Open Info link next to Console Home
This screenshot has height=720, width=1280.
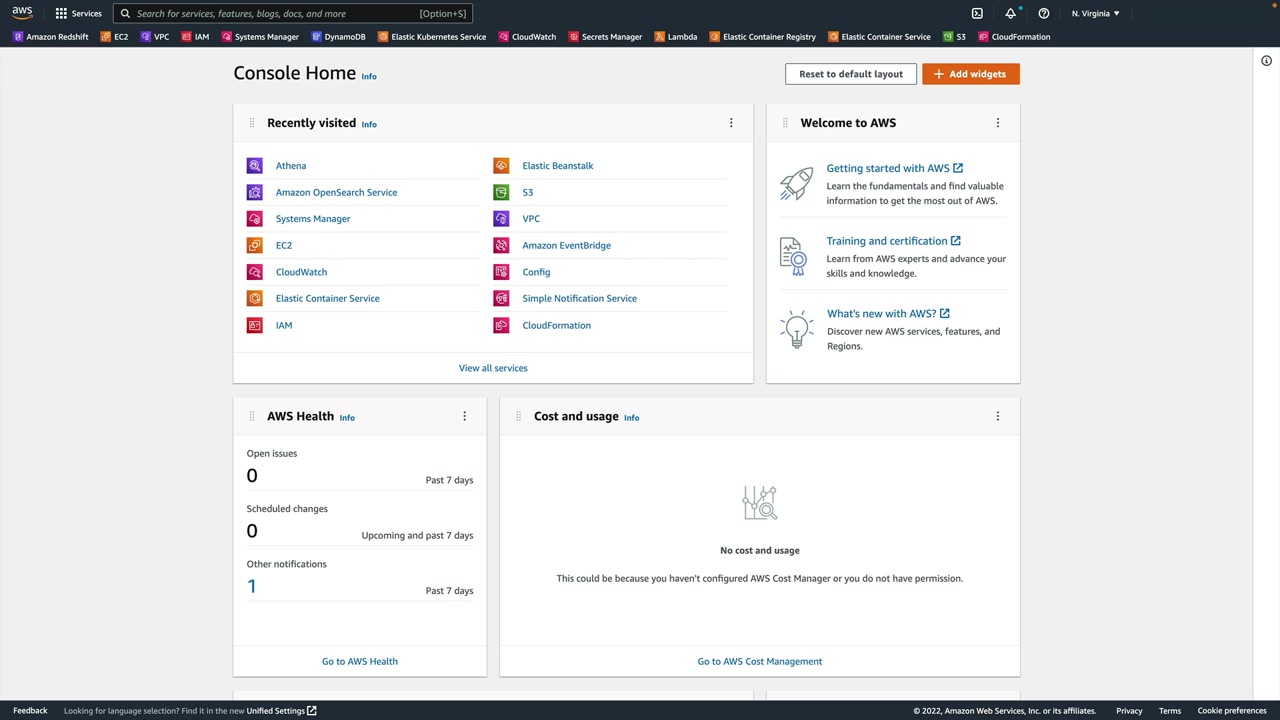[369, 76]
